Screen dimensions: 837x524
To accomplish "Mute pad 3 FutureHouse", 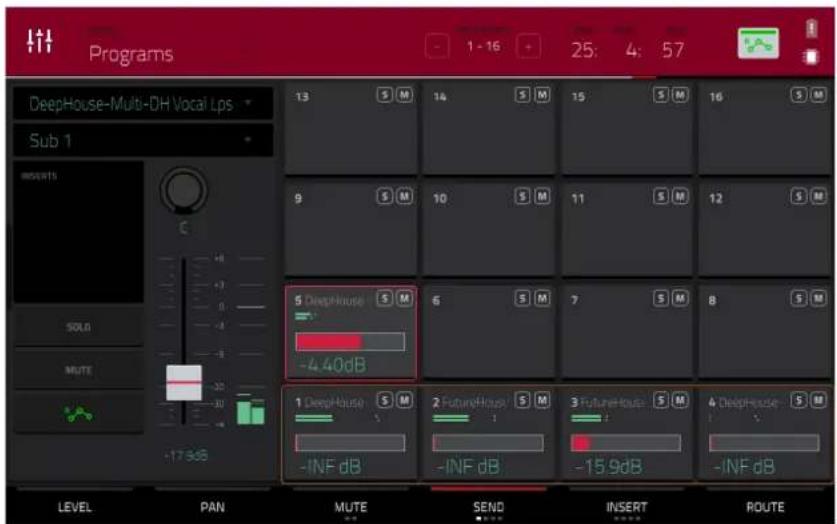I will [x=680, y=400].
